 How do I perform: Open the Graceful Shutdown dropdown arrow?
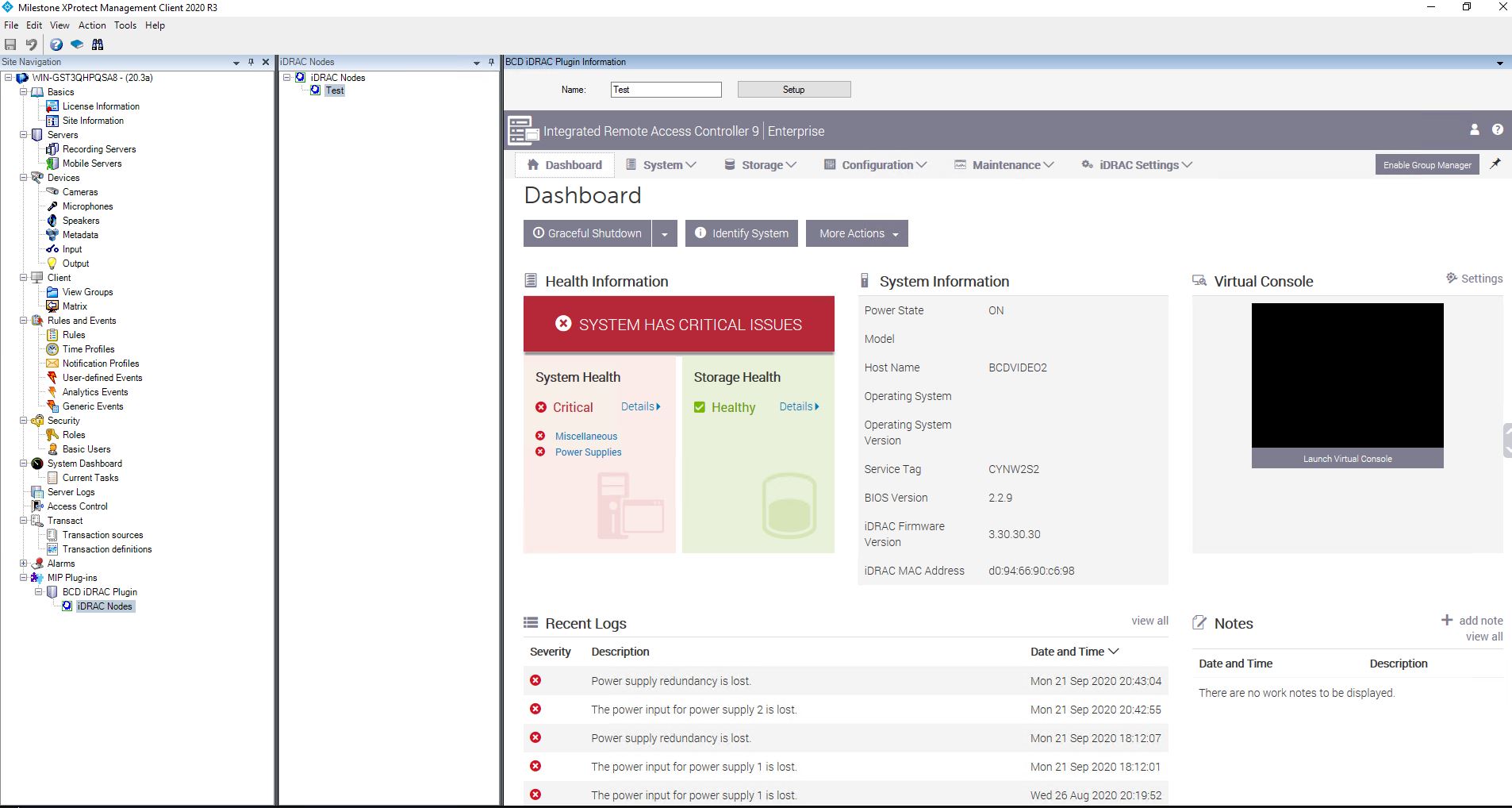pos(665,233)
